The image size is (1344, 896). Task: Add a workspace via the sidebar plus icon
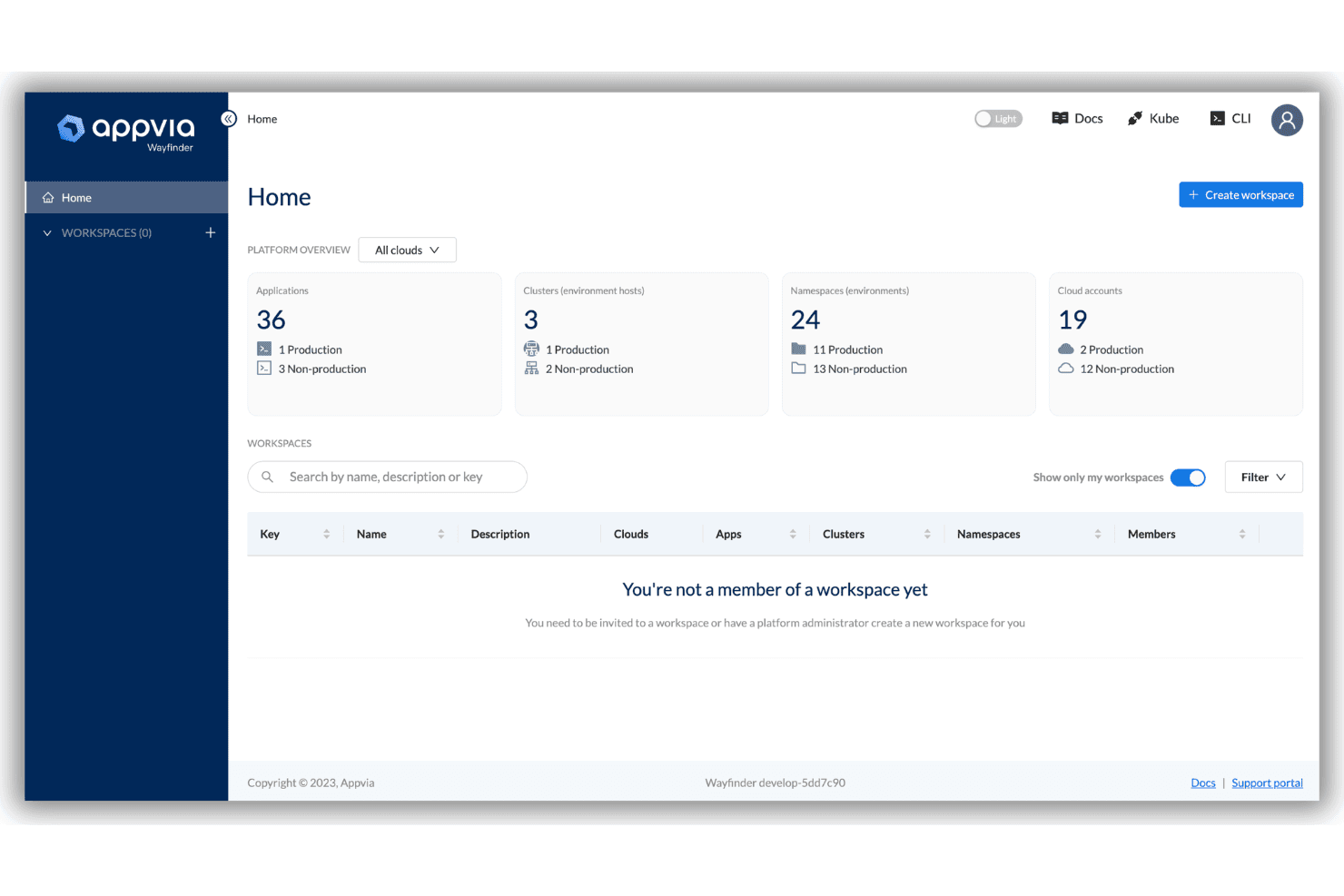(x=211, y=233)
